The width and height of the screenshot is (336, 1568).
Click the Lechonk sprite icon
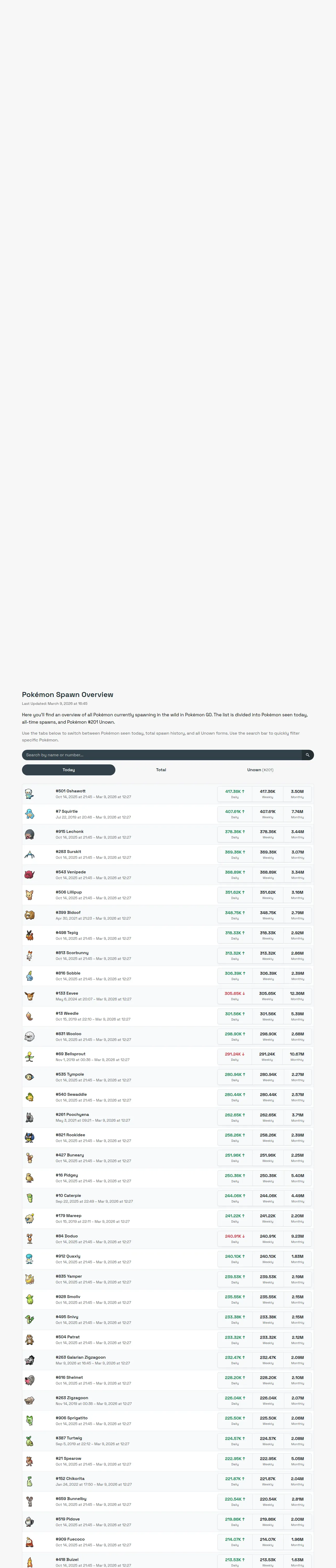coord(29,834)
